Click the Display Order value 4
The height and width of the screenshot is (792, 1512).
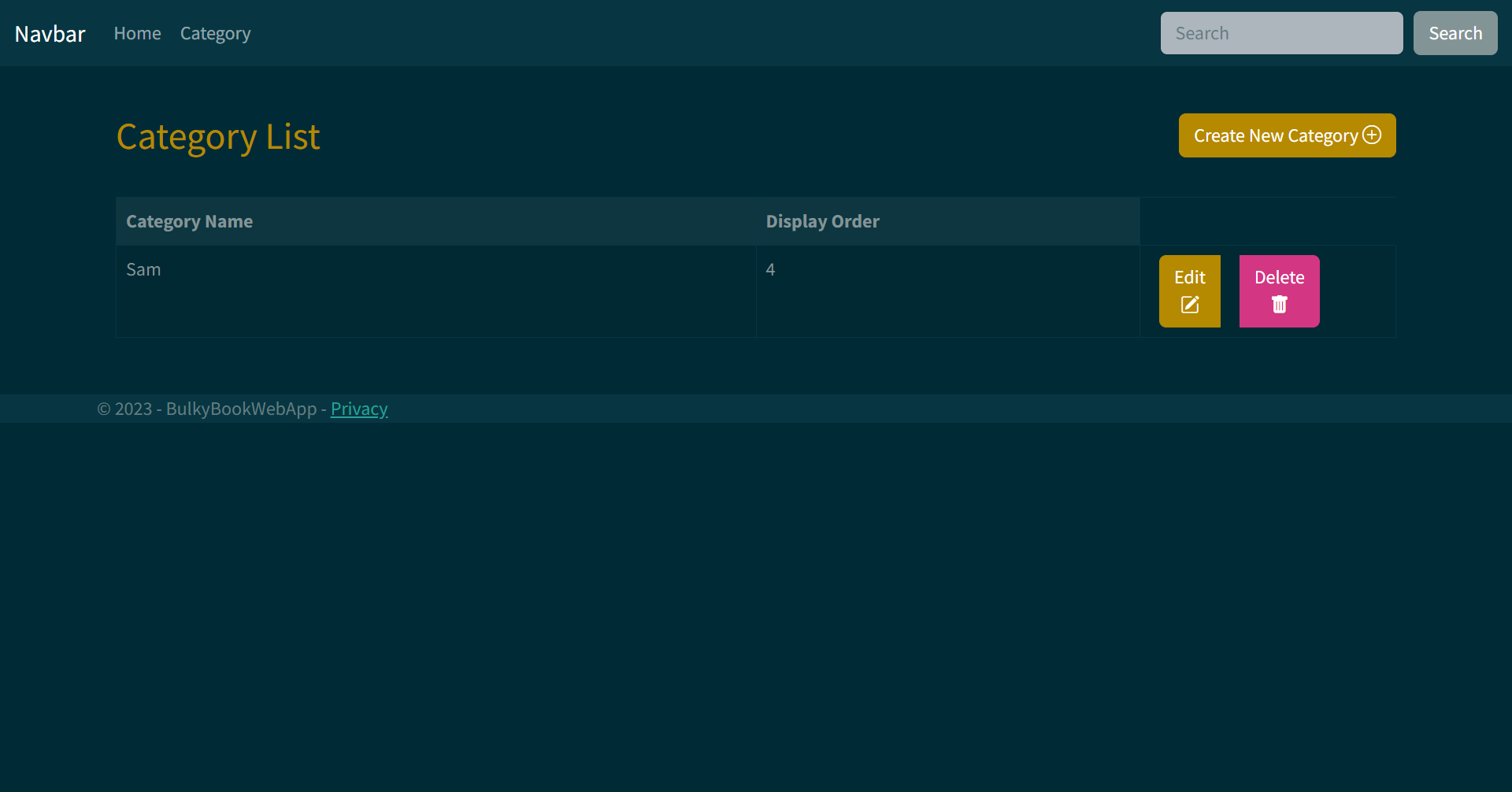click(x=771, y=269)
